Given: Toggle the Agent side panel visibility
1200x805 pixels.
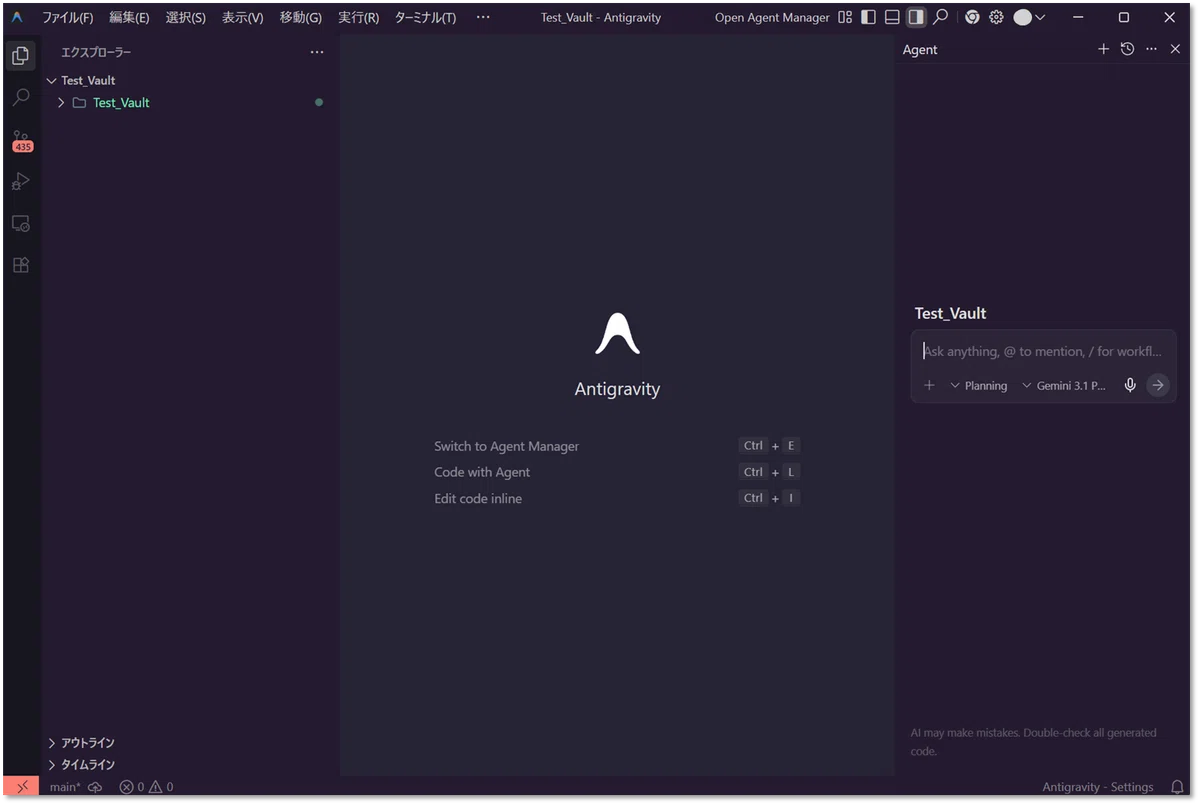Looking at the screenshot, I should tap(916, 17).
